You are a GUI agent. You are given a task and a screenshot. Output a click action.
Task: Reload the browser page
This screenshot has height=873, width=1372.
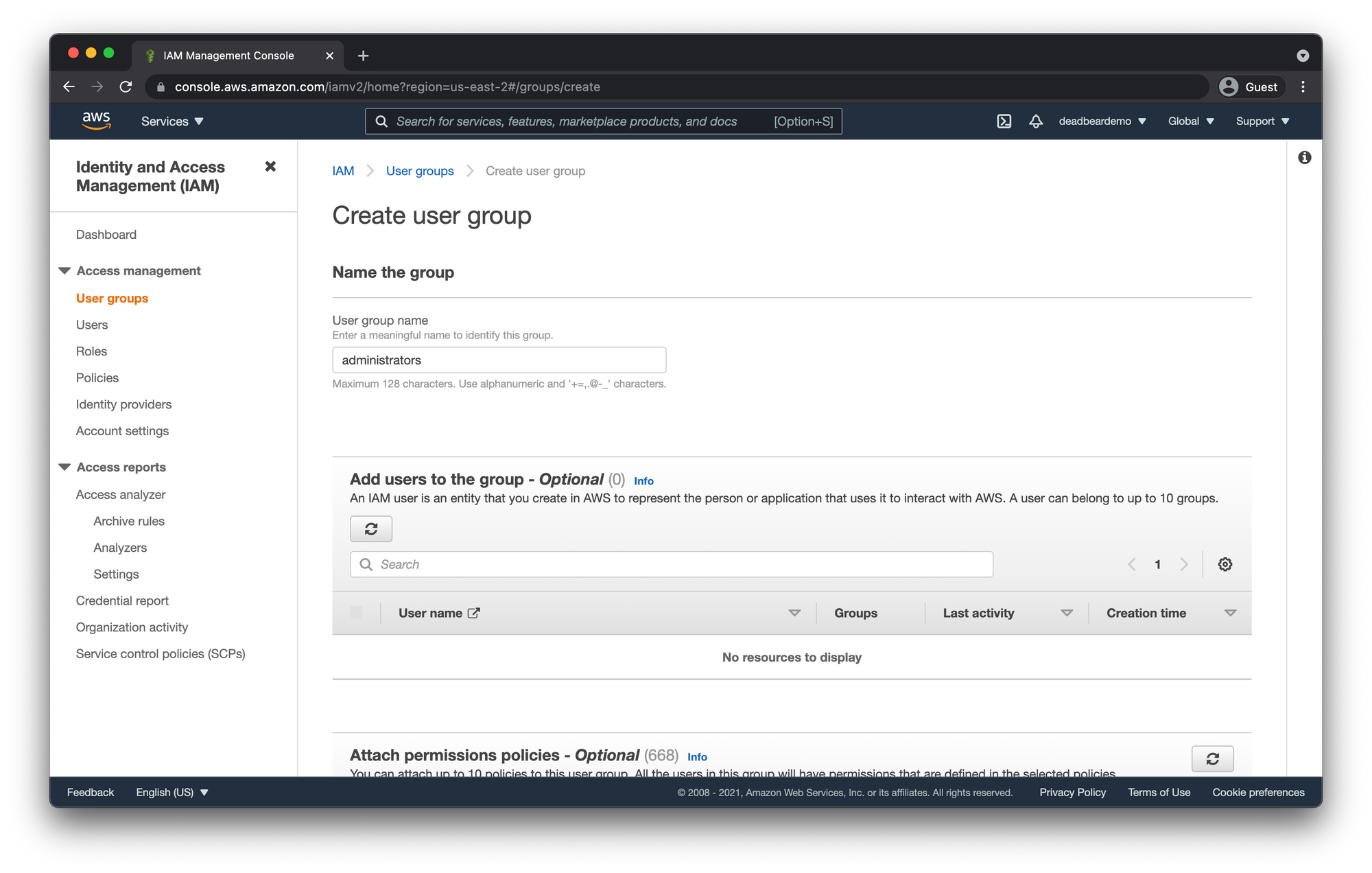pos(126,87)
